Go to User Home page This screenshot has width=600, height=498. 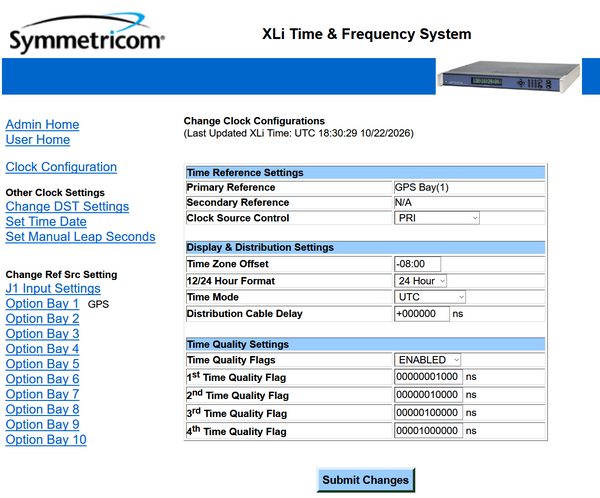point(38,140)
